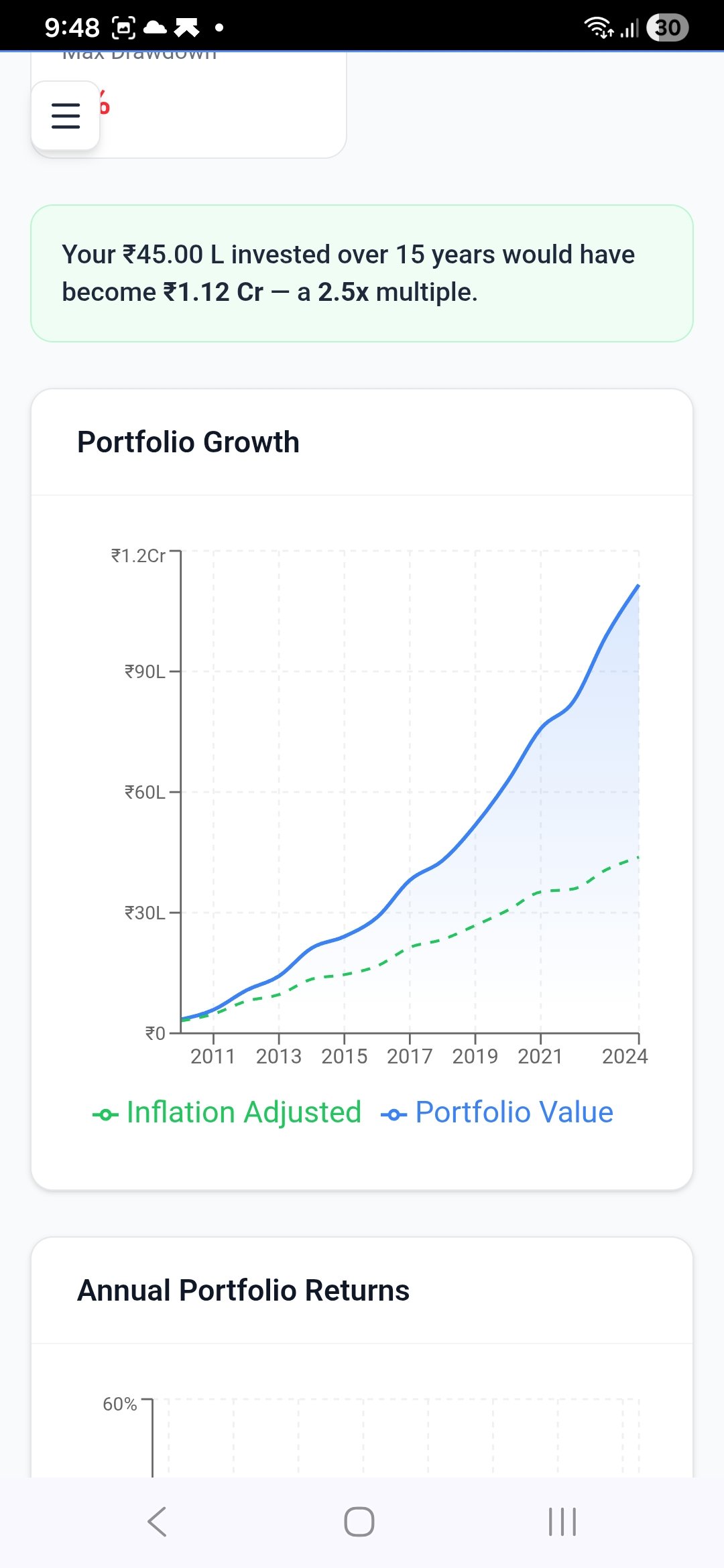
Task: Tap the 9:48 clock in status bar
Action: (72, 27)
